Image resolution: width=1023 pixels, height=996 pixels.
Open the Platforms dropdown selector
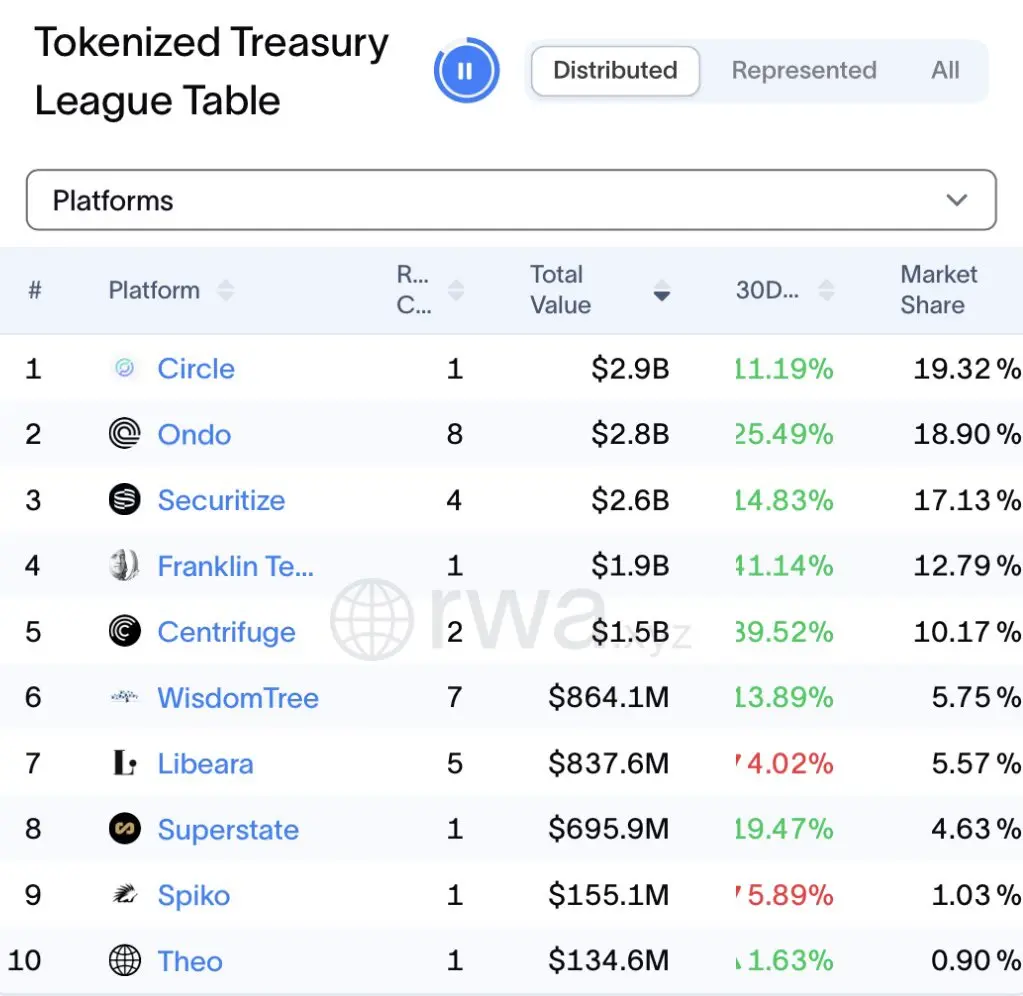511,201
